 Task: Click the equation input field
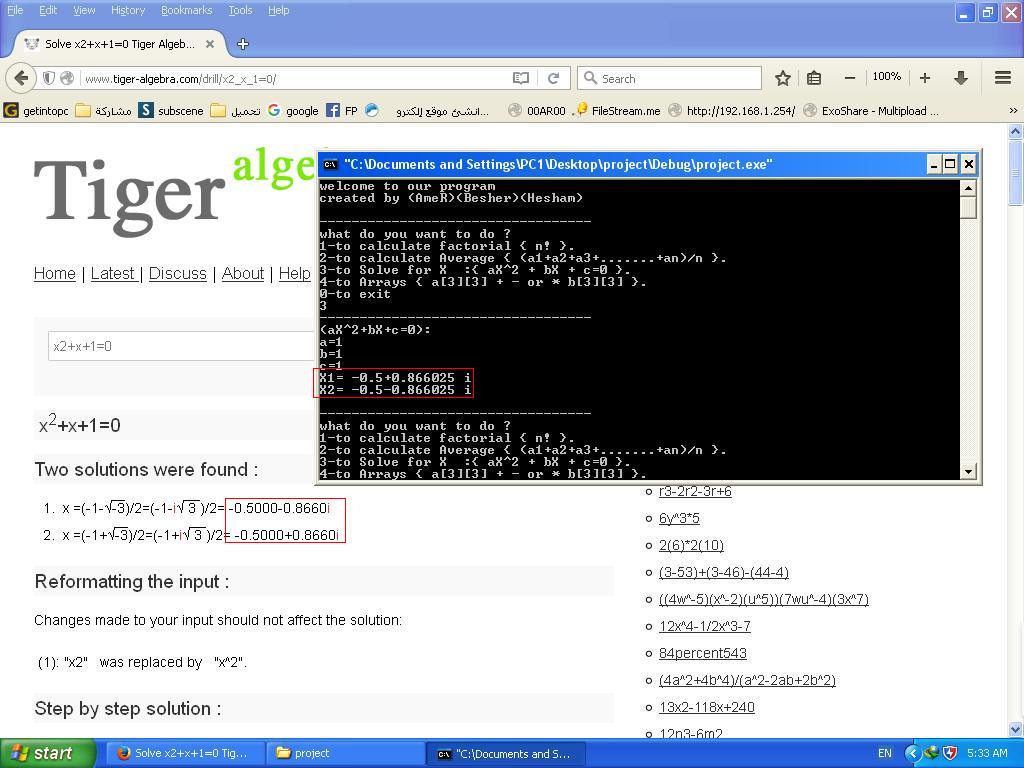[180, 346]
